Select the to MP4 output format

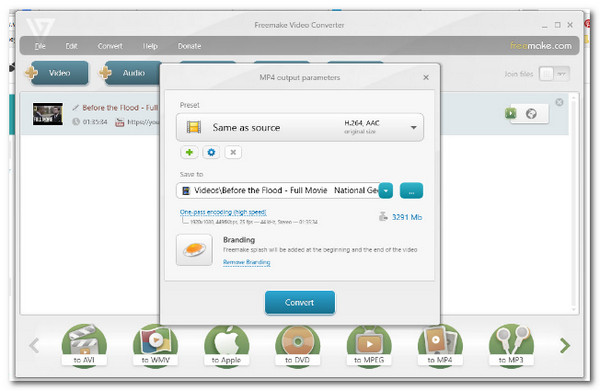click(440, 346)
